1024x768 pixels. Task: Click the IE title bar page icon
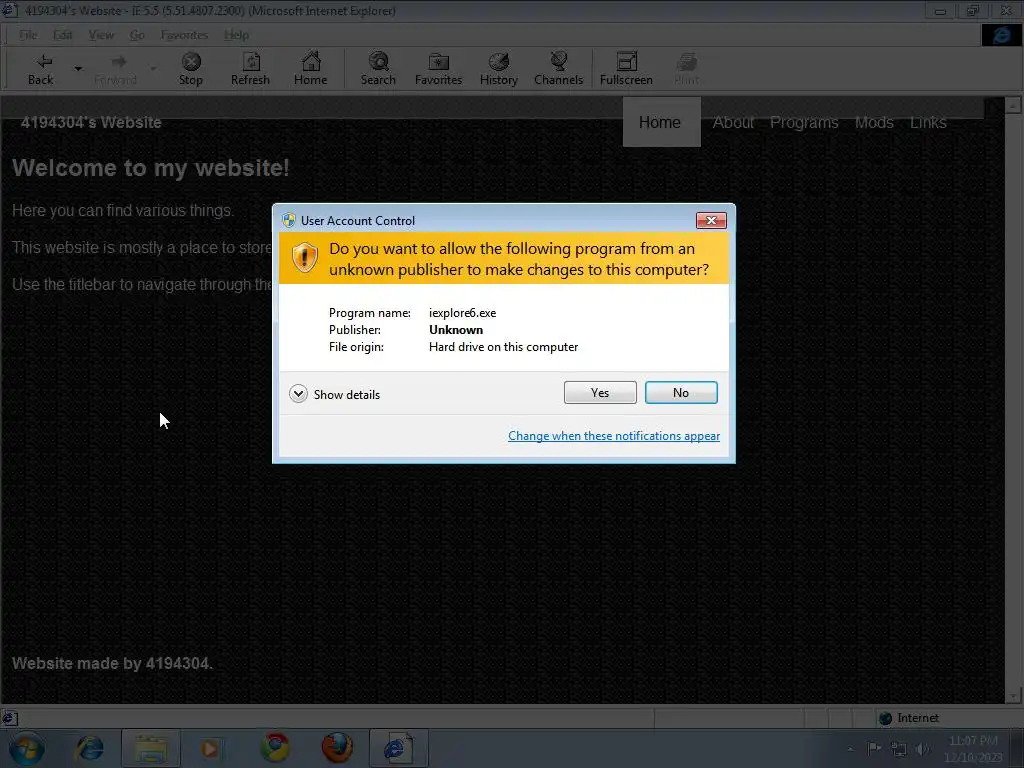pos(10,10)
